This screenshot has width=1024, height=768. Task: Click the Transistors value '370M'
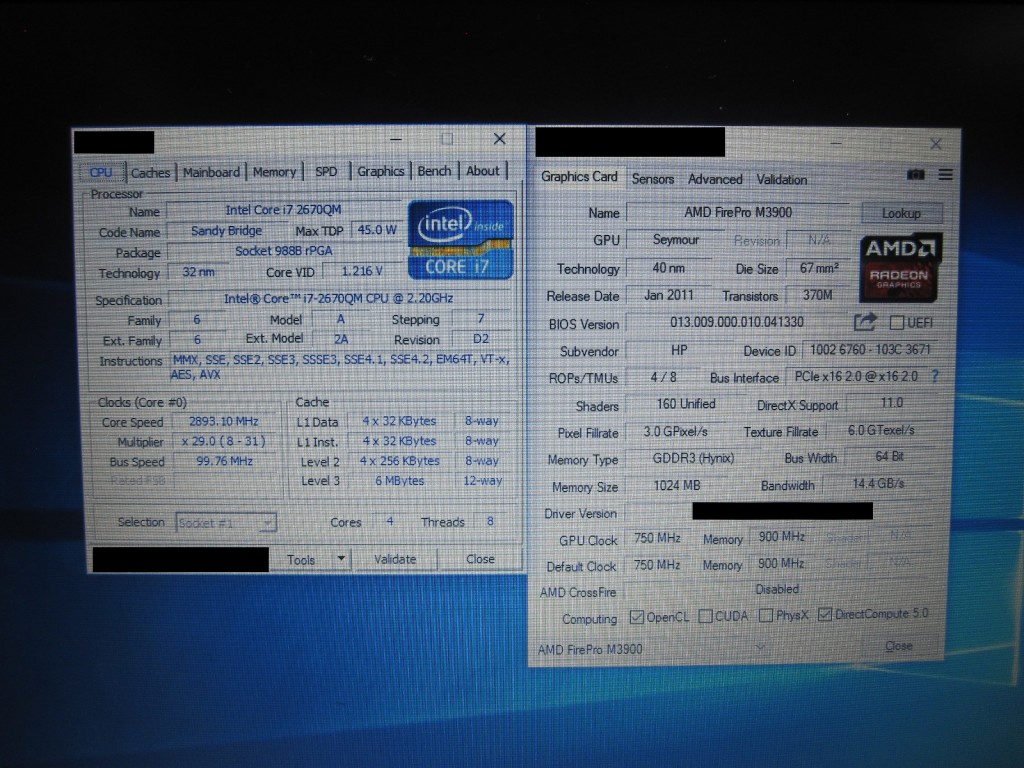coord(818,295)
